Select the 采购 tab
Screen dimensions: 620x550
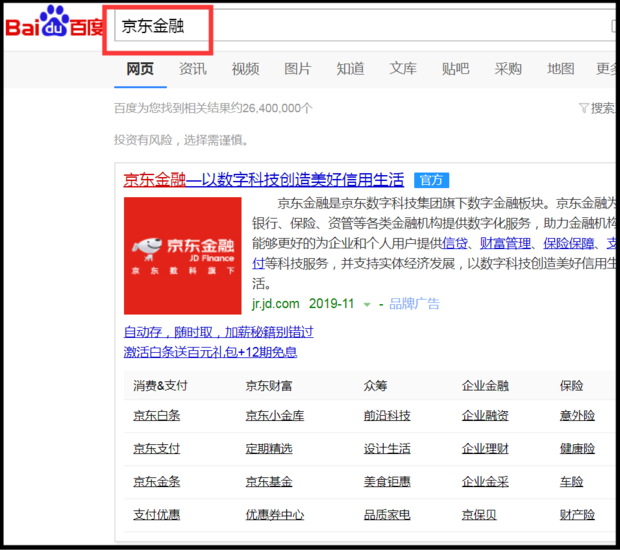click(x=508, y=69)
